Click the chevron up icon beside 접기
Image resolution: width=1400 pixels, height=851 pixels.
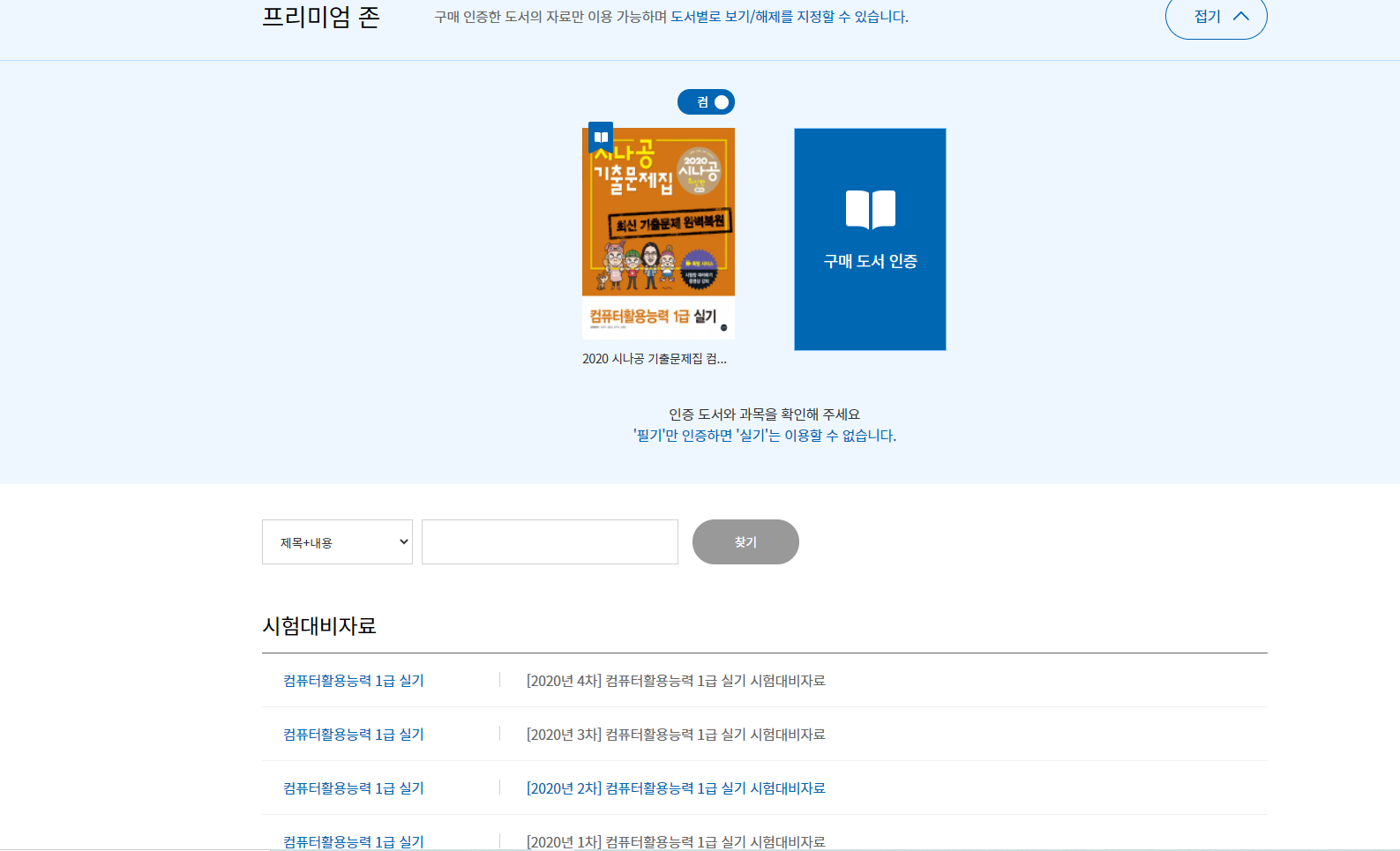tap(1241, 16)
